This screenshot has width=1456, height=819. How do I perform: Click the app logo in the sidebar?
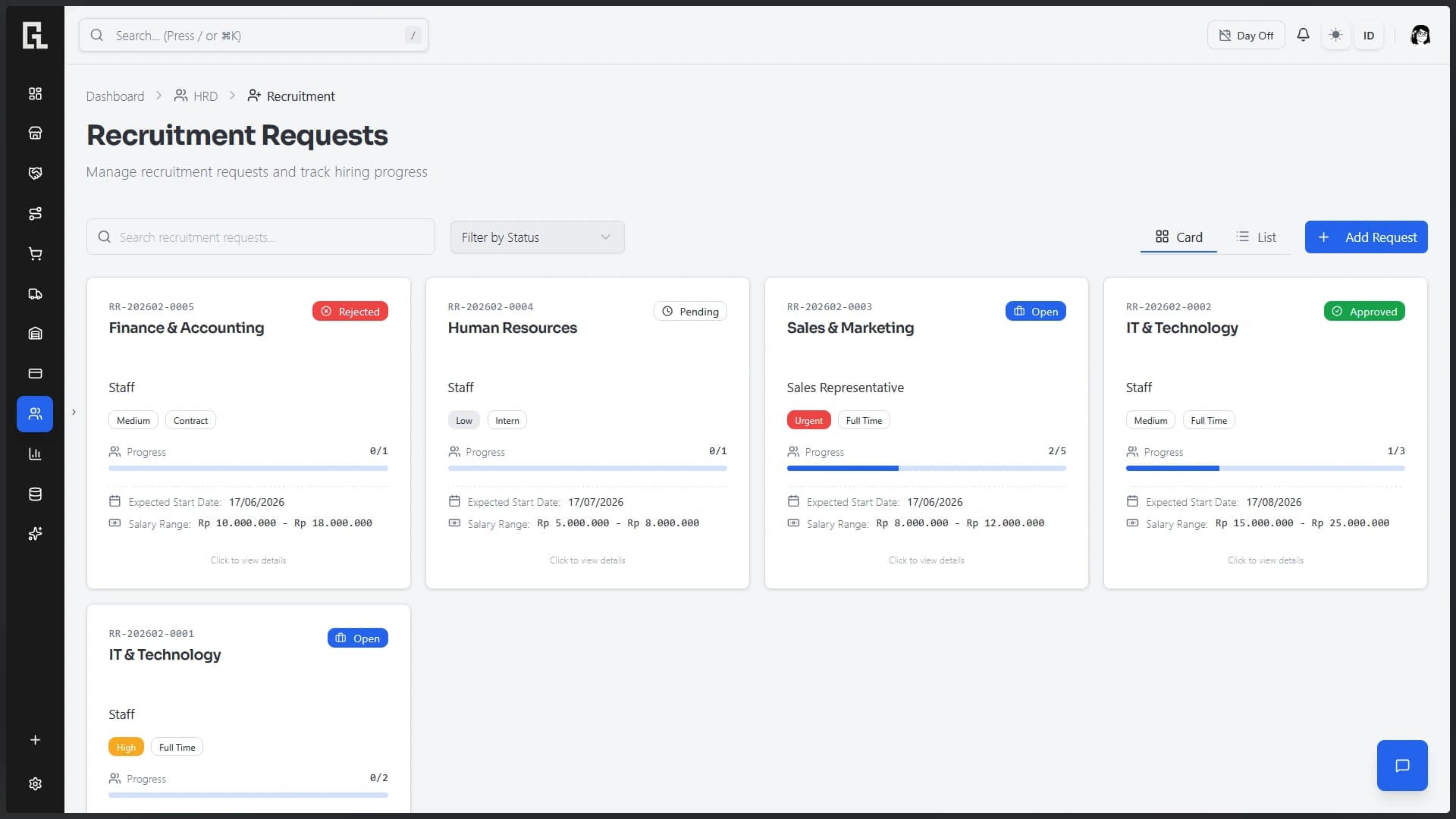point(35,36)
